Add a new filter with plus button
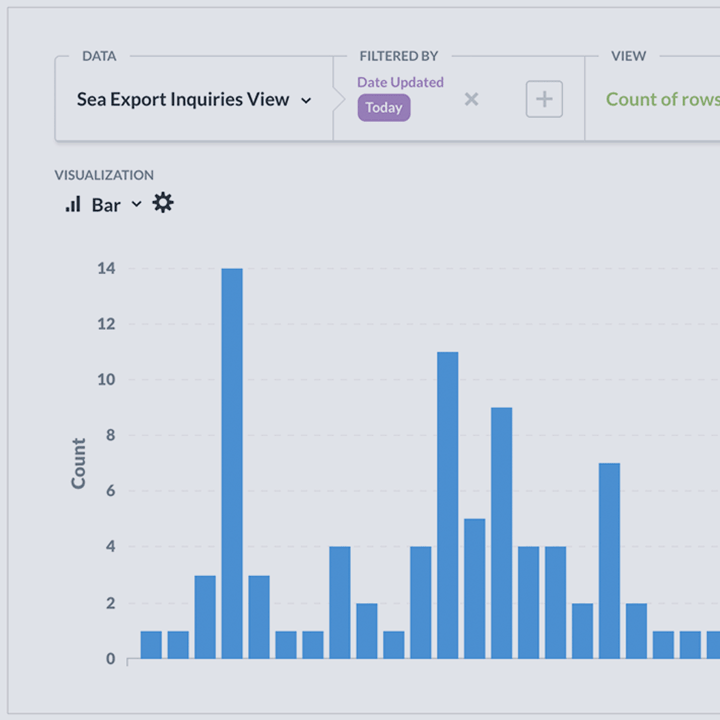This screenshot has width=720, height=720. tap(544, 99)
